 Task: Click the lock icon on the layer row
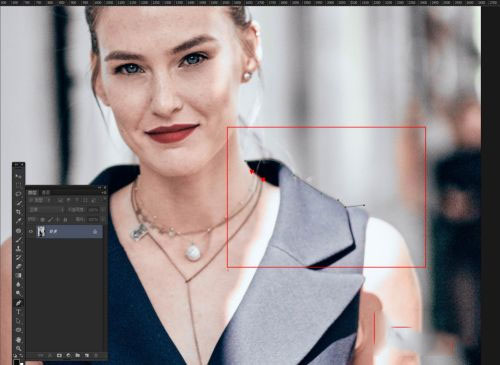coord(95,232)
